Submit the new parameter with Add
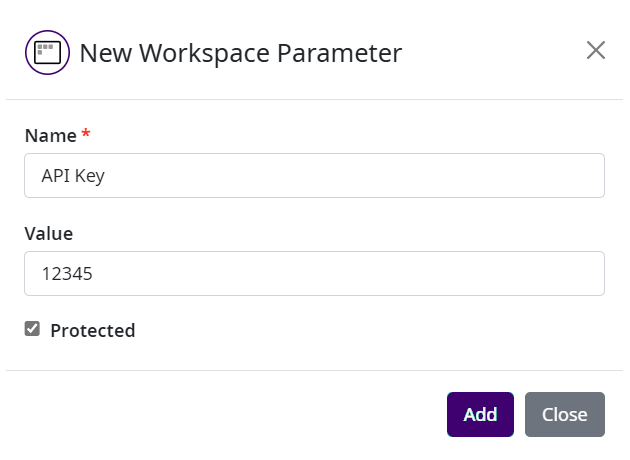630x460 pixels. 480,414
